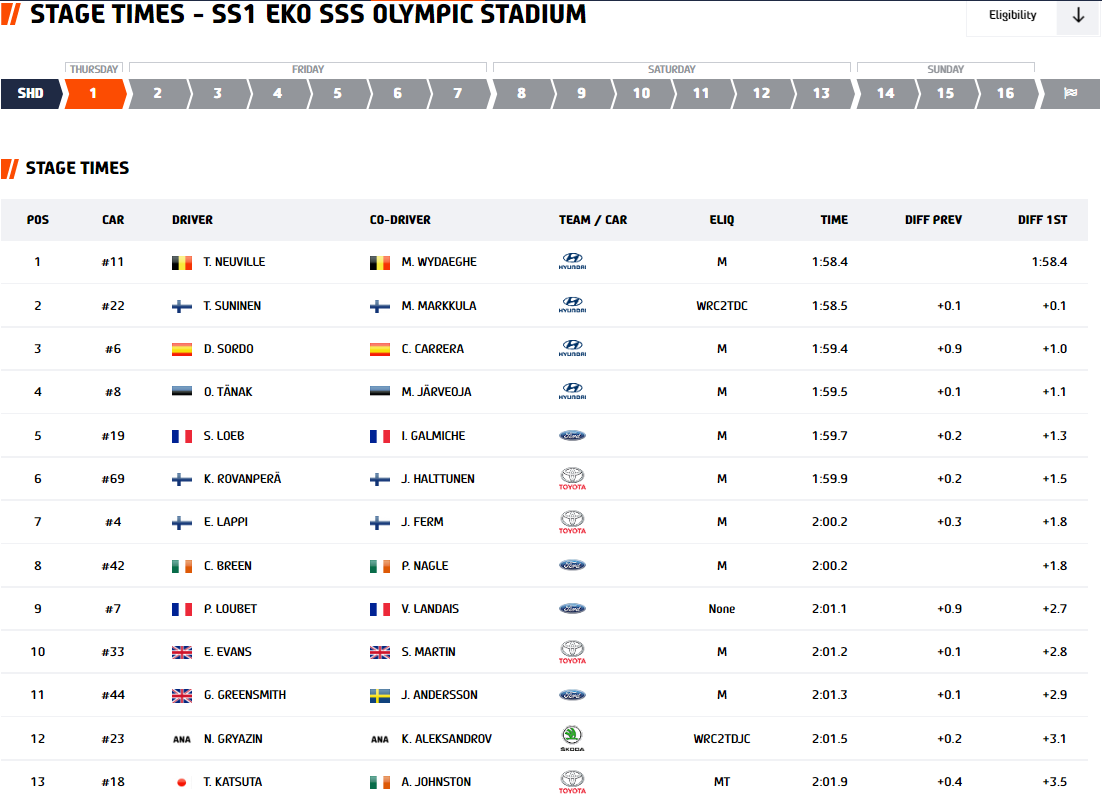Viewport: 1102px width, 801px height.
Task: Click Estonian flag beside O. Tänak
Action: pyautogui.click(x=182, y=391)
